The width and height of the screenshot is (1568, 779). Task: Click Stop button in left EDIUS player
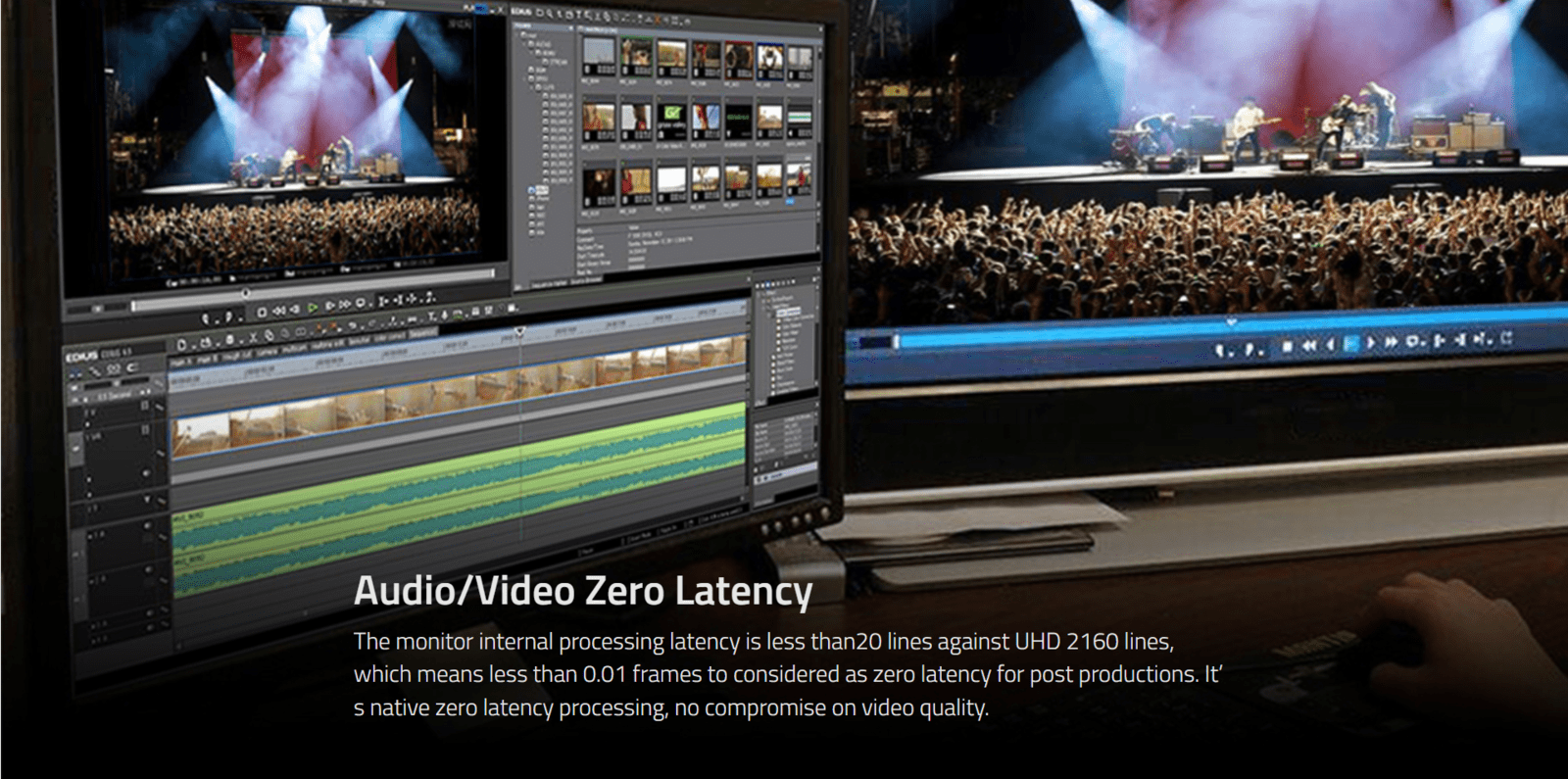(x=262, y=312)
